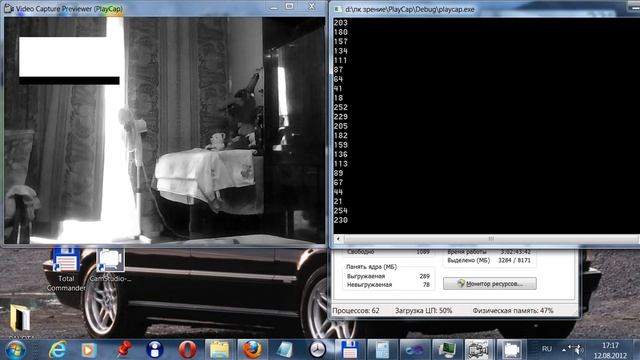
Task: Click the Невыгружаемая value 78
Action: (x=426, y=285)
